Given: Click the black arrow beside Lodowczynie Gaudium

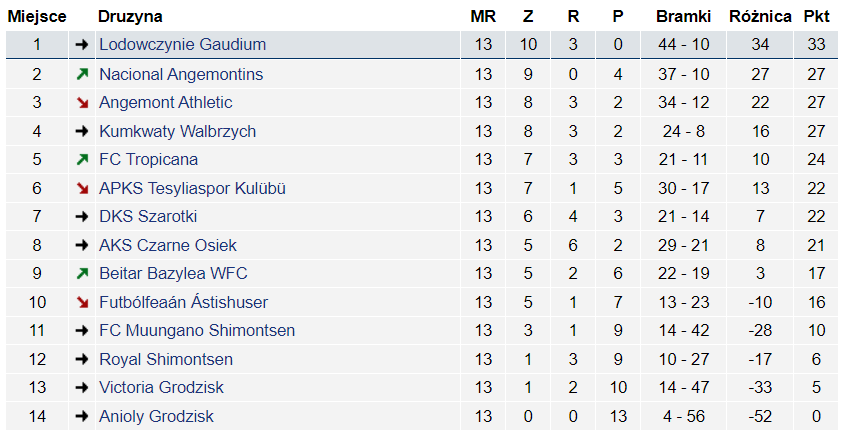Looking at the screenshot, I should (82, 45).
